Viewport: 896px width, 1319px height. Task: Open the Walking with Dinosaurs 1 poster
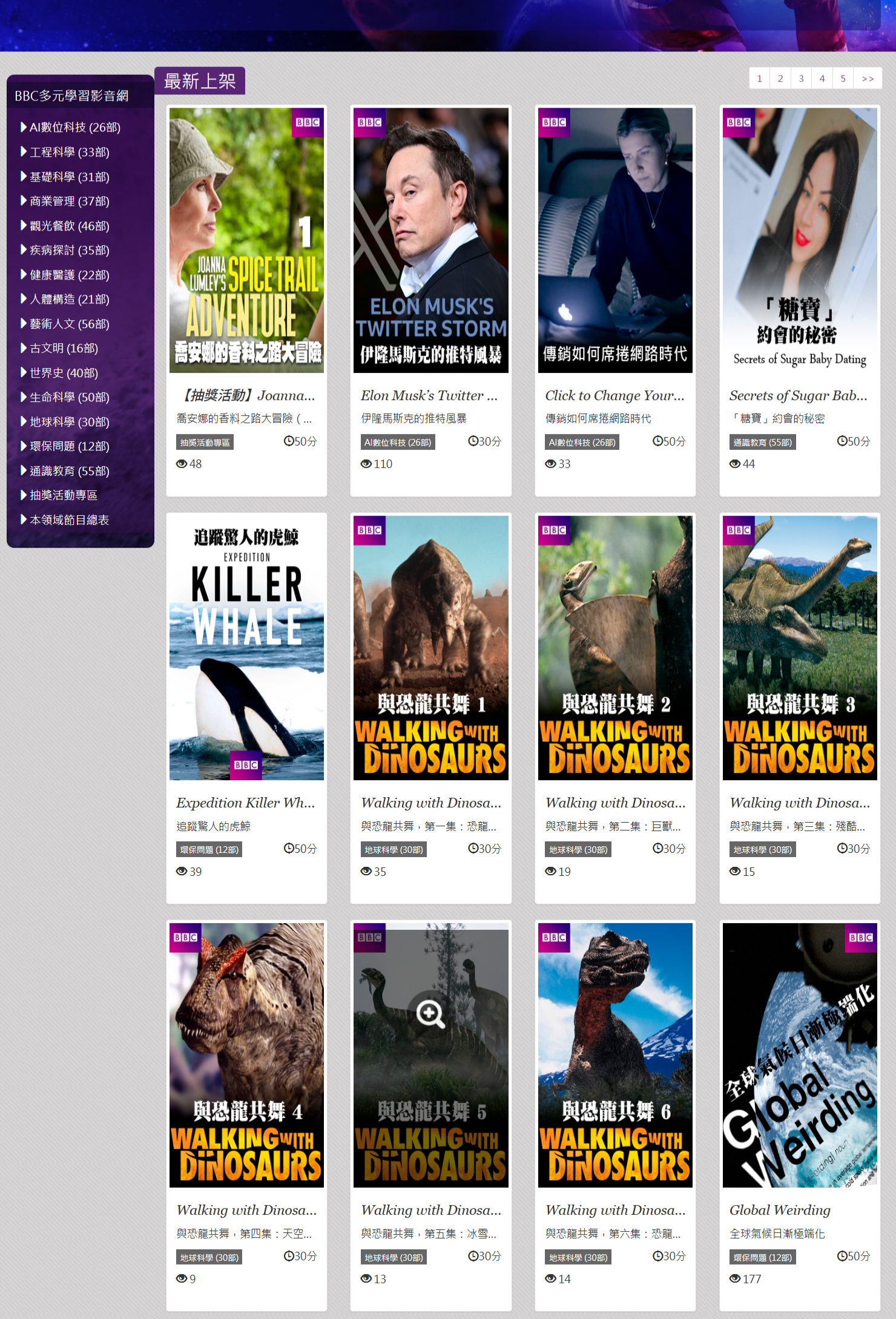click(430, 648)
